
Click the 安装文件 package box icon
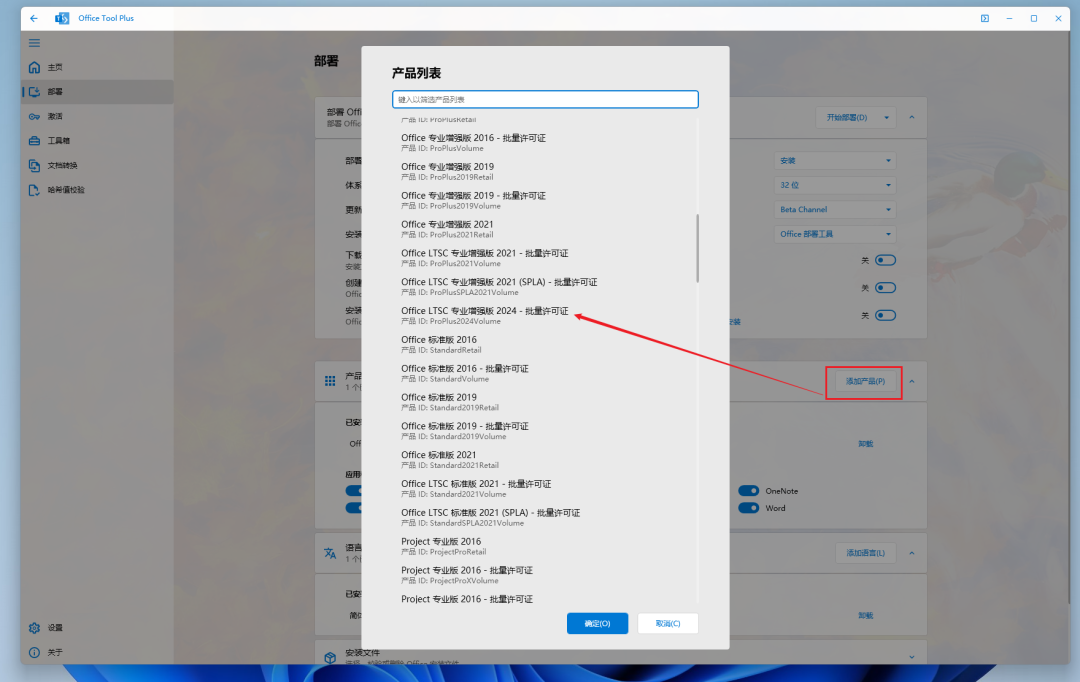click(x=330, y=658)
